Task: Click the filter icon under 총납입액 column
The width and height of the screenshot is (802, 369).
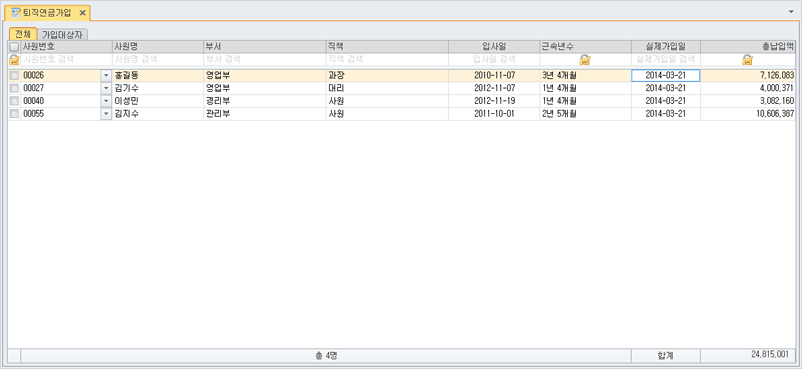Action: pyautogui.click(x=747, y=60)
